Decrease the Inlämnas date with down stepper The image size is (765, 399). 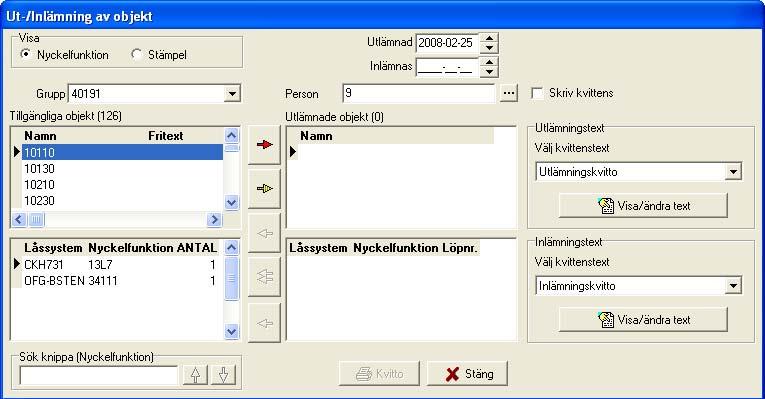[x=488, y=72]
